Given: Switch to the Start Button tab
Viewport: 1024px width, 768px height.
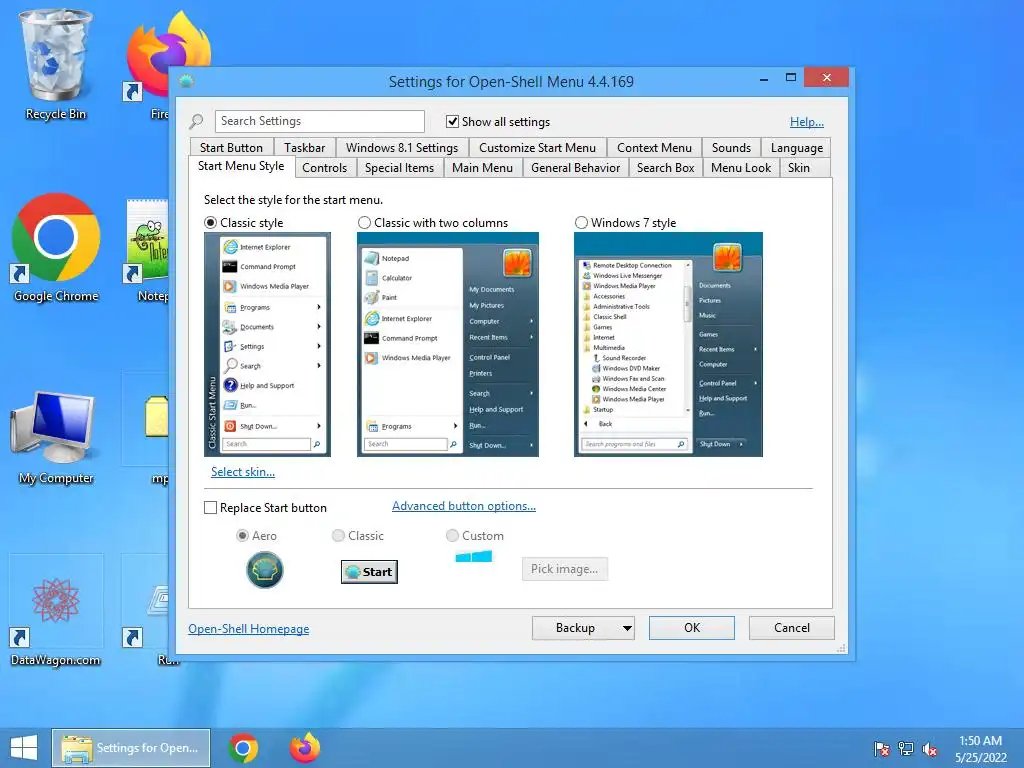Looking at the screenshot, I should coord(231,148).
